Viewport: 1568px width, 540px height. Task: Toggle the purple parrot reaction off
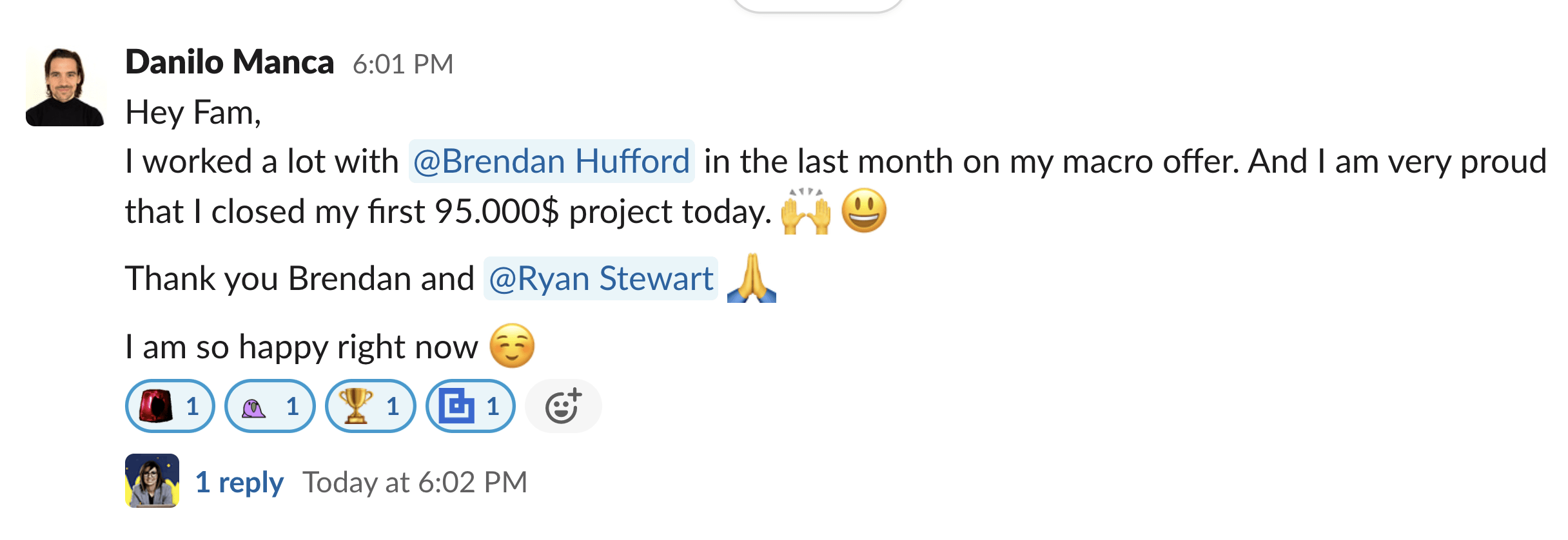coord(270,405)
